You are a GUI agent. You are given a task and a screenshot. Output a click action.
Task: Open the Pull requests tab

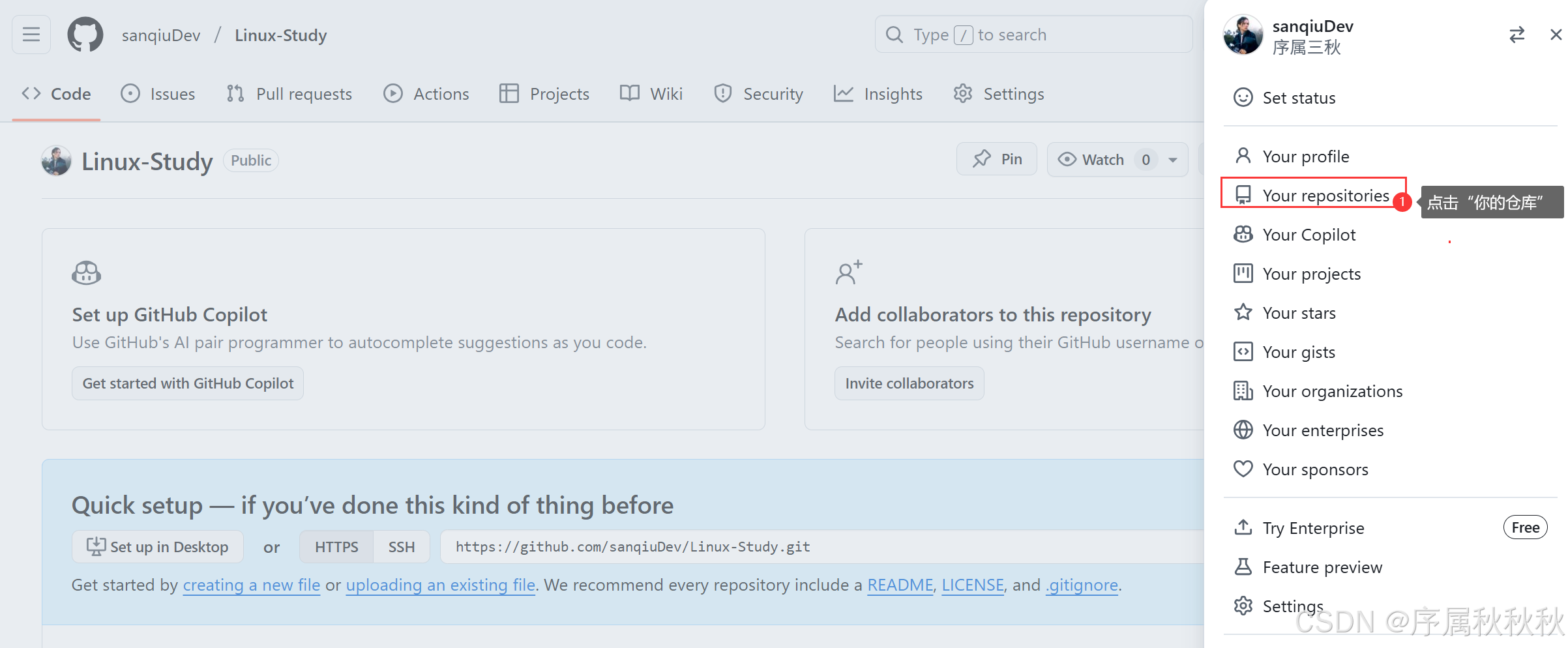pyautogui.click(x=289, y=94)
